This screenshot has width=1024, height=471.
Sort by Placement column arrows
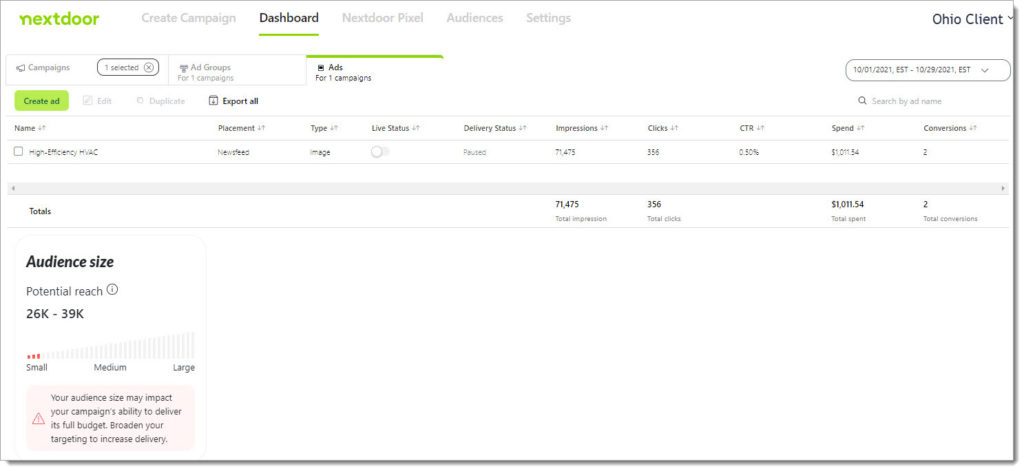click(261, 129)
